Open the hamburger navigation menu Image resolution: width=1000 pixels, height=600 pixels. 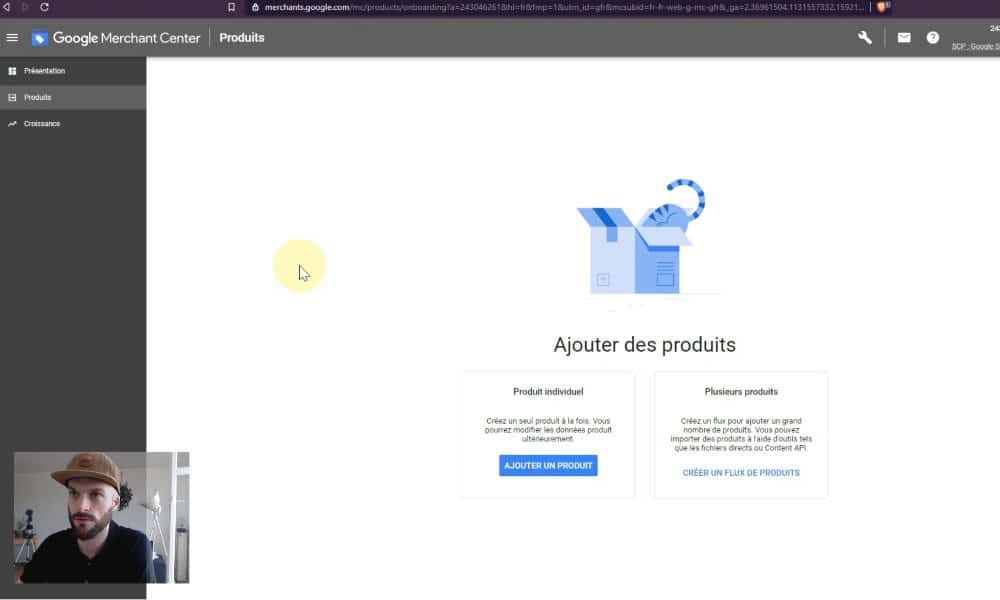(12, 38)
